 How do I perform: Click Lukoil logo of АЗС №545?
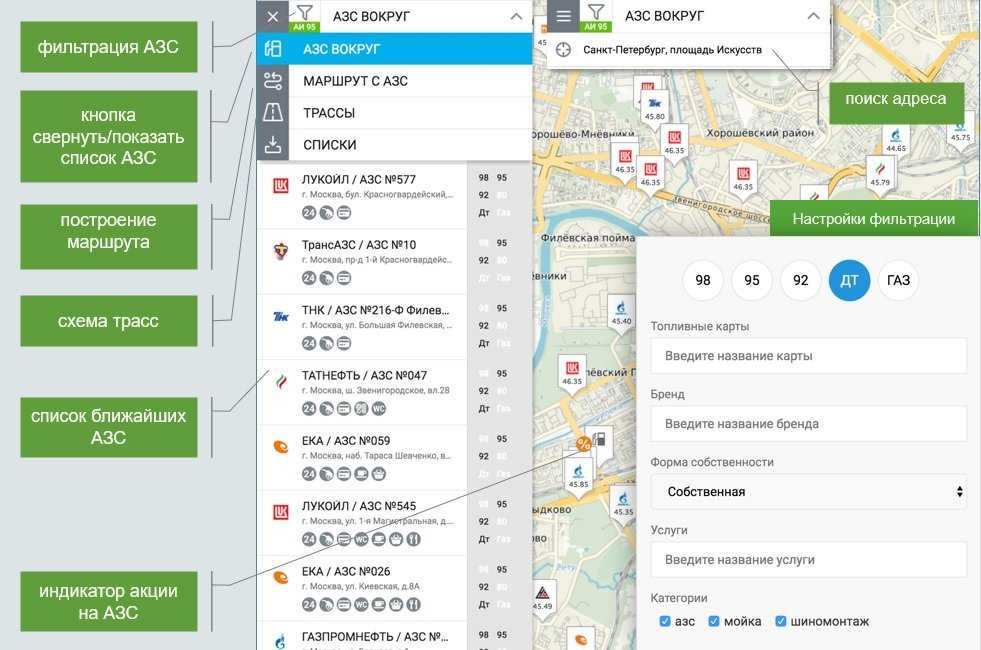click(281, 512)
